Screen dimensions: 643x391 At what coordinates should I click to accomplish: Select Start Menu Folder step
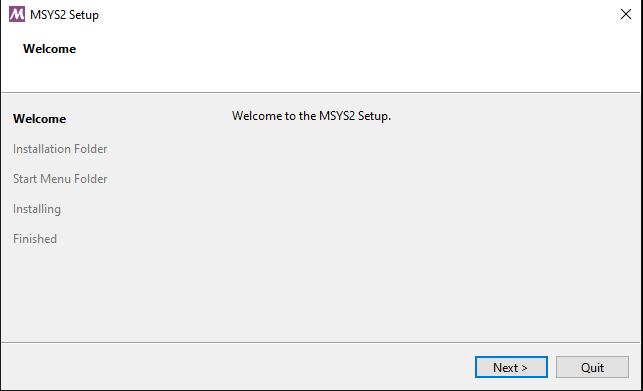[x=60, y=179]
